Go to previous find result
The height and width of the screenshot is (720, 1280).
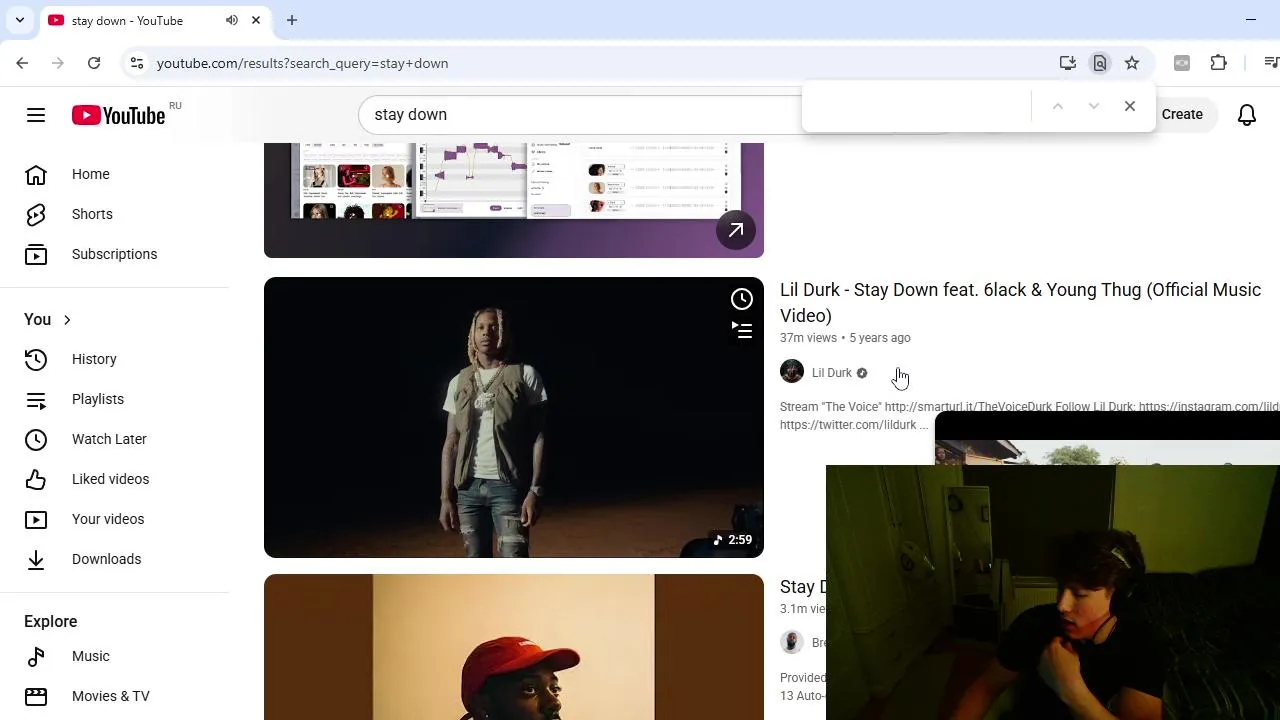1058,106
